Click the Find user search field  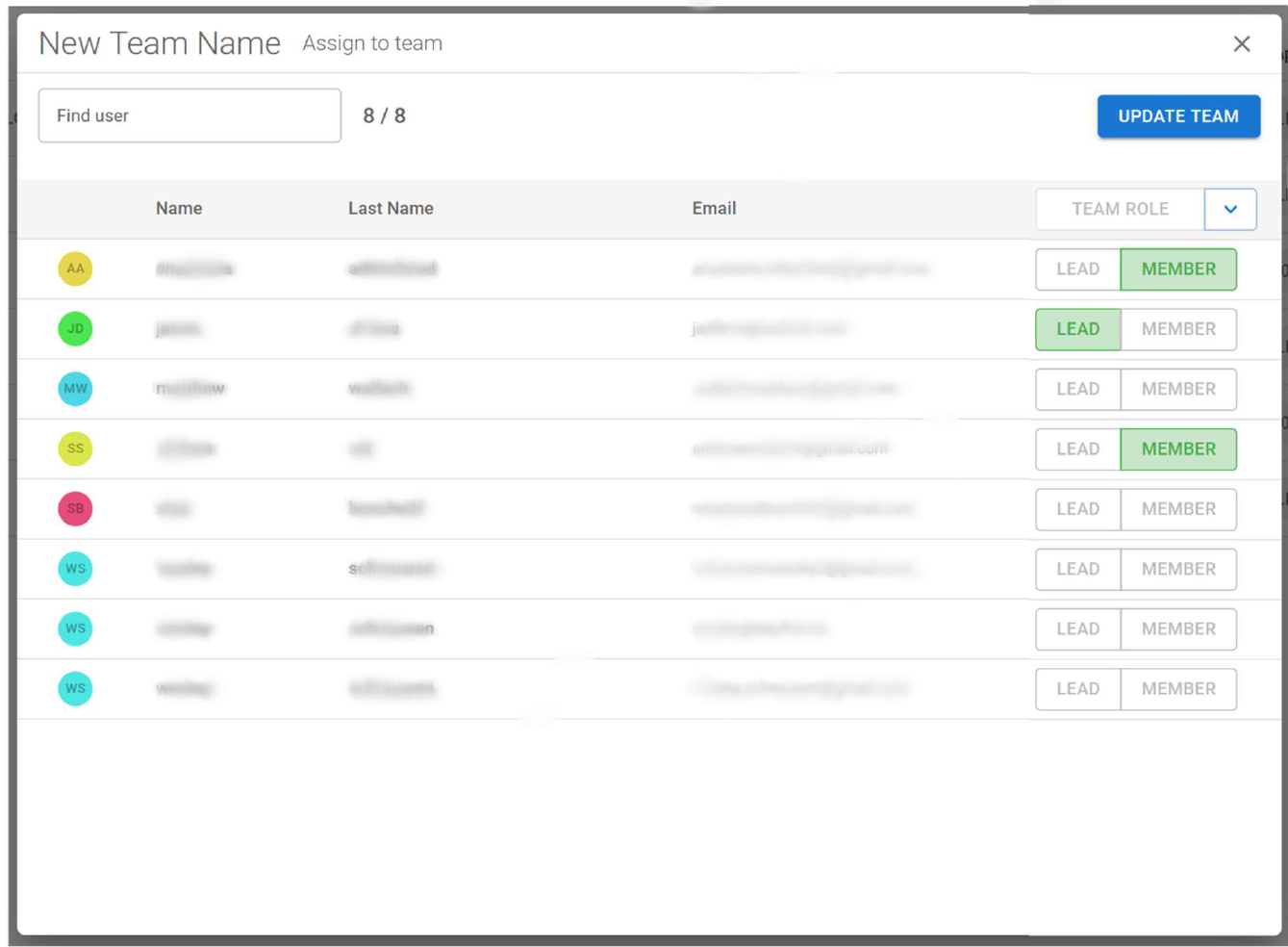[x=189, y=115]
